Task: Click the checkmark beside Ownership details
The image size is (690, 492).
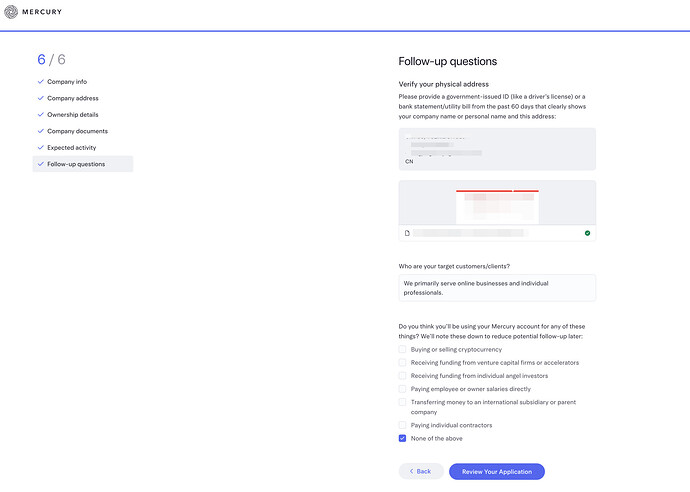Action: (40, 114)
